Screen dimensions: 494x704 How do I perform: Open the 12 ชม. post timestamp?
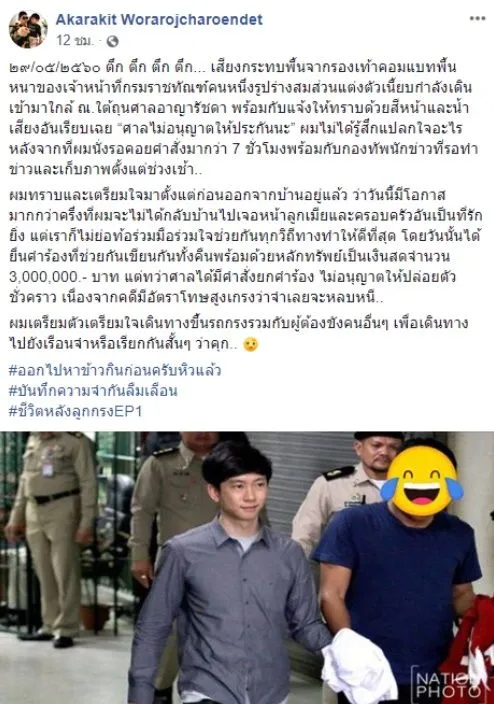coord(75,41)
